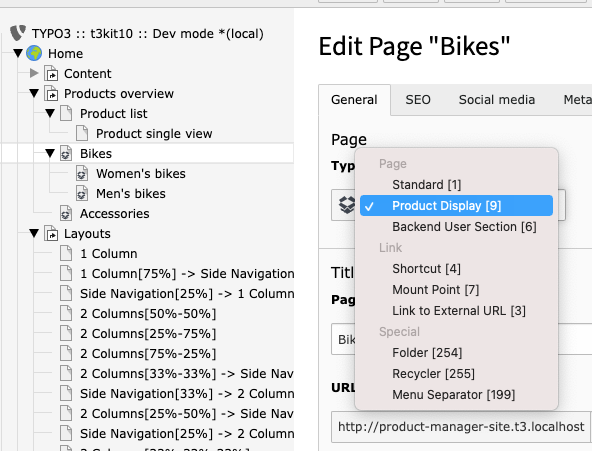Screen dimensions: 592x451
Task: Select Side Navigation[33%] -> 2 Column page
Action: point(187,394)
